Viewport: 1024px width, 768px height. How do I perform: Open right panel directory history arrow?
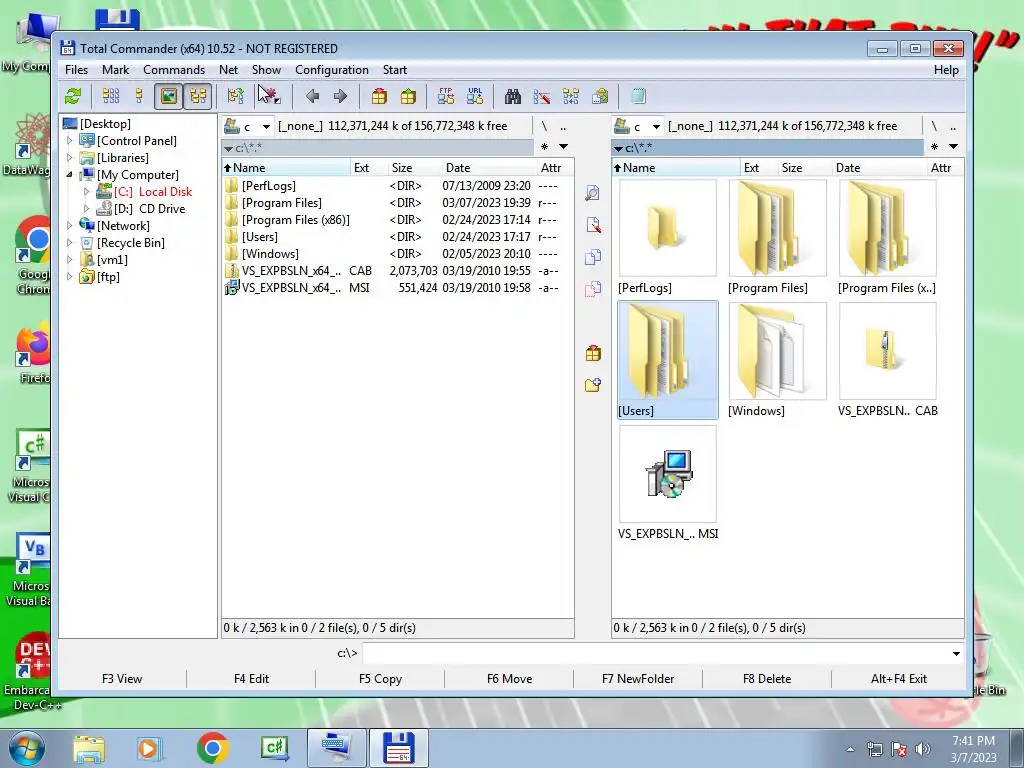[x=953, y=147]
